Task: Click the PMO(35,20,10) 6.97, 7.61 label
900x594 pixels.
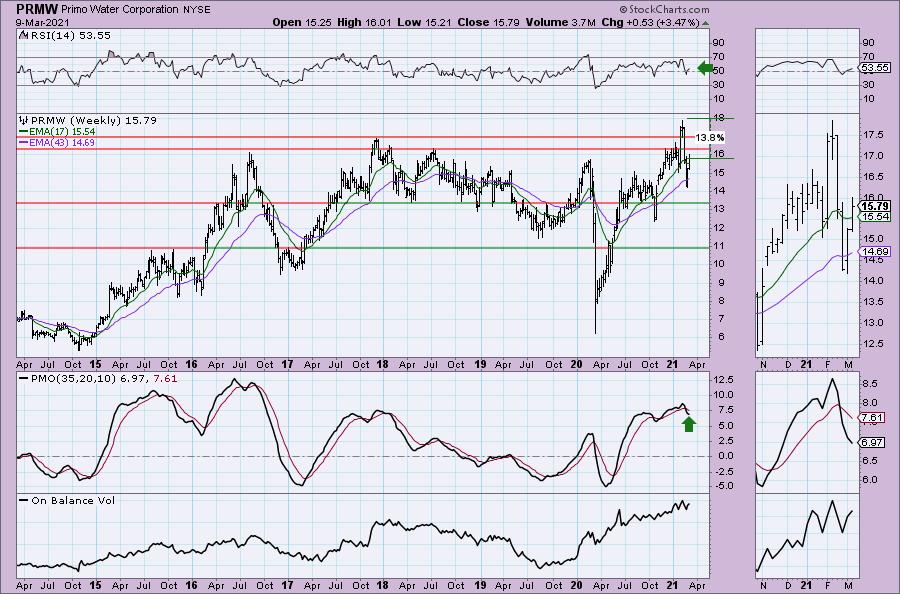Action: tap(104, 379)
